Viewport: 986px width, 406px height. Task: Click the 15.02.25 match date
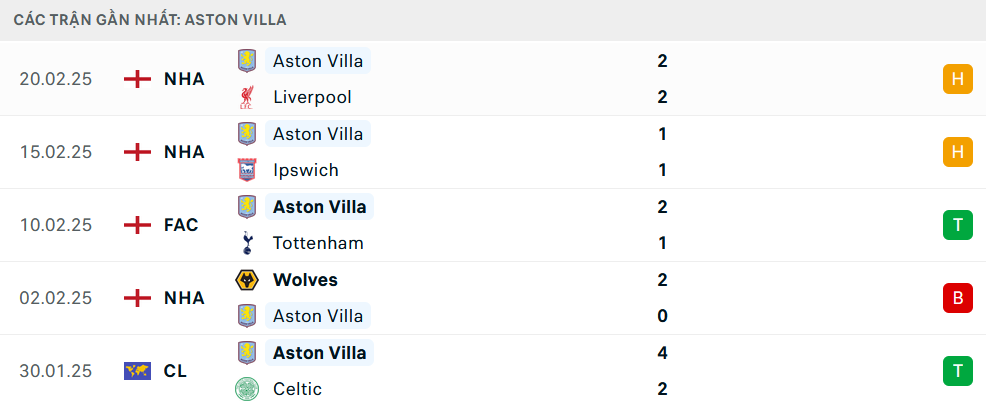[x=56, y=152]
